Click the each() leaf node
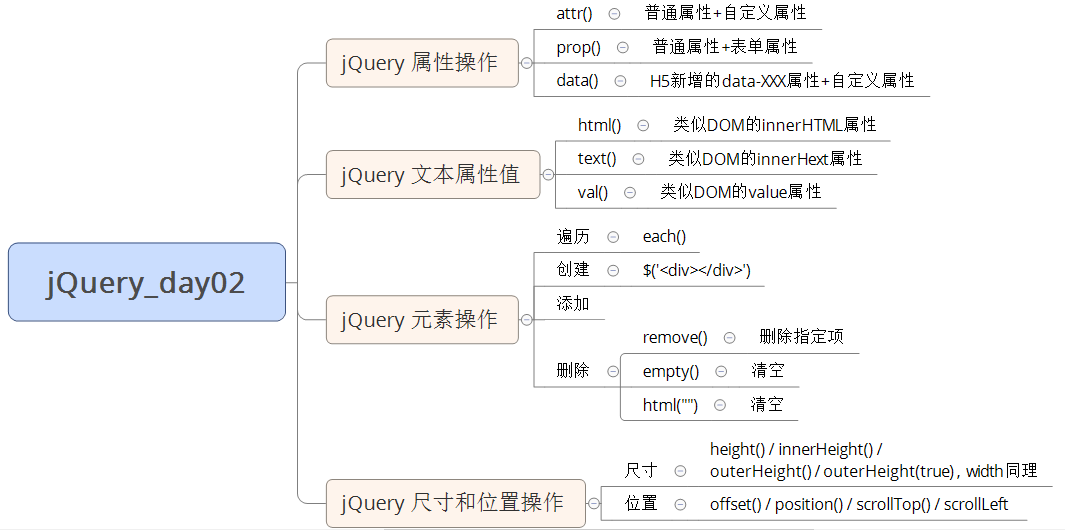Screen dimensions: 1065x530 pyautogui.click(x=664, y=237)
